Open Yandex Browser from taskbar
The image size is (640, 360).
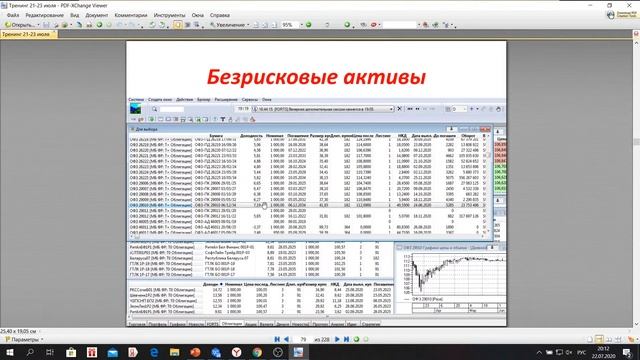point(236,352)
